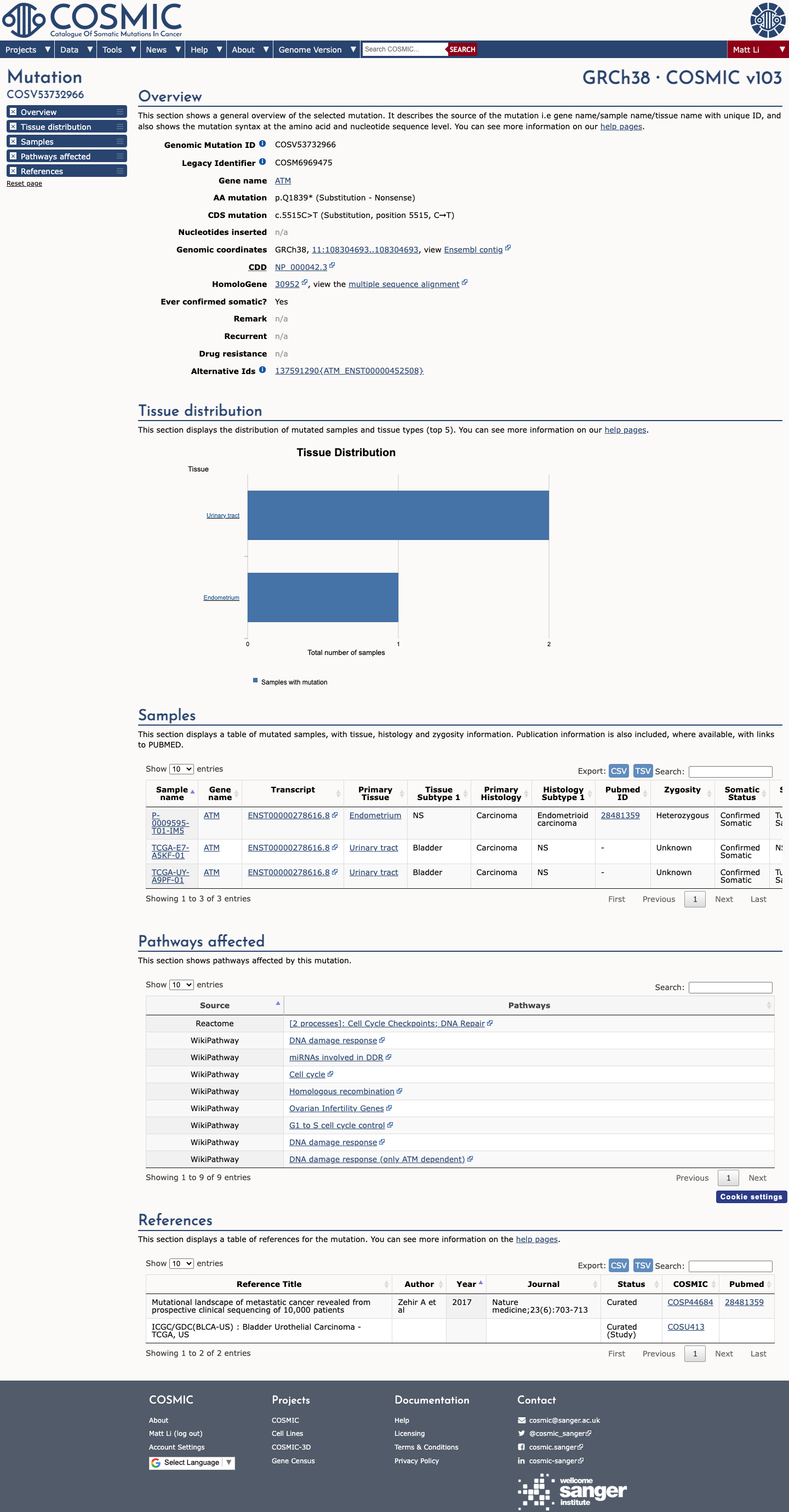Export Samples table as CSV
The image size is (789, 1512).
(619, 771)
